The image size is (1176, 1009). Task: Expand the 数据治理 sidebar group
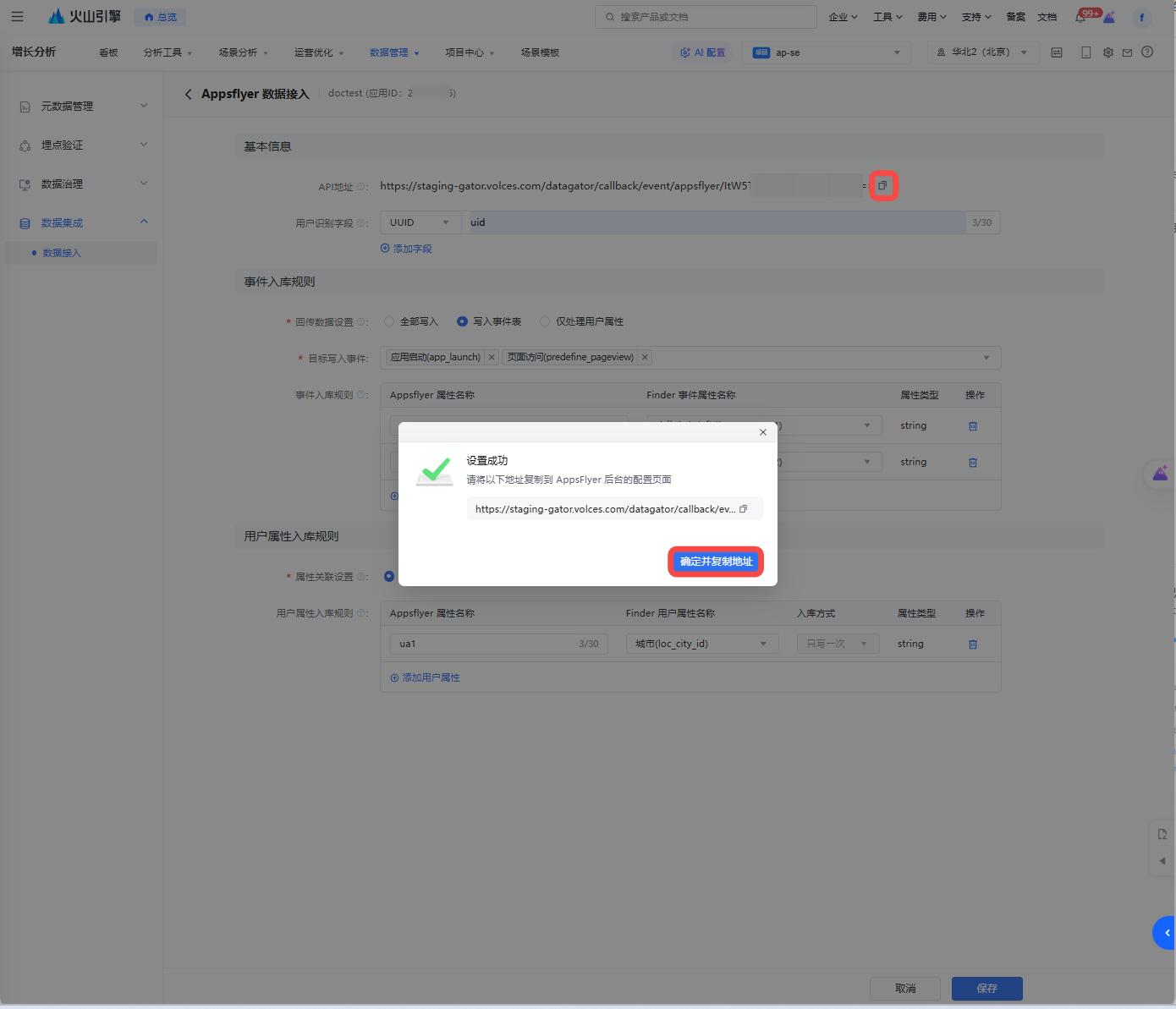pyautogui.click(x=84, y=184)
